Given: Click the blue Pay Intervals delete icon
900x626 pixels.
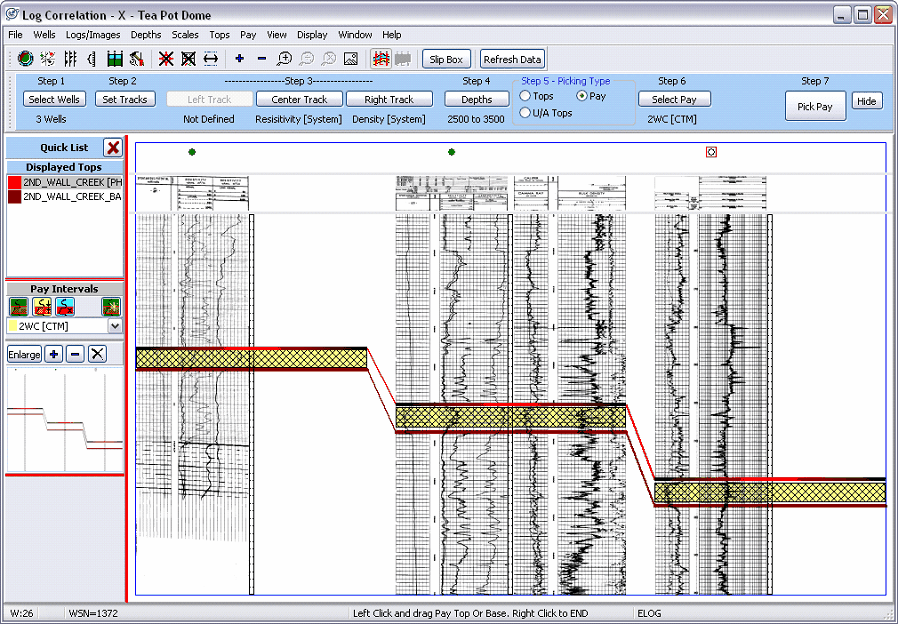Looking at the screenshot, I should (x=66, y=306).
